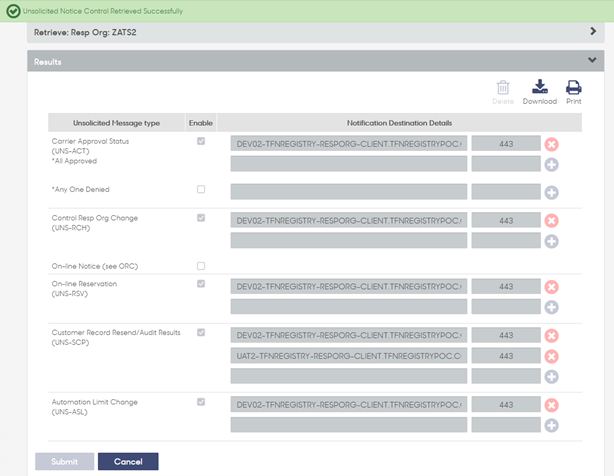
Task: Remove the Carrier Approval Status destination entry
Action: tap(551, 144)
